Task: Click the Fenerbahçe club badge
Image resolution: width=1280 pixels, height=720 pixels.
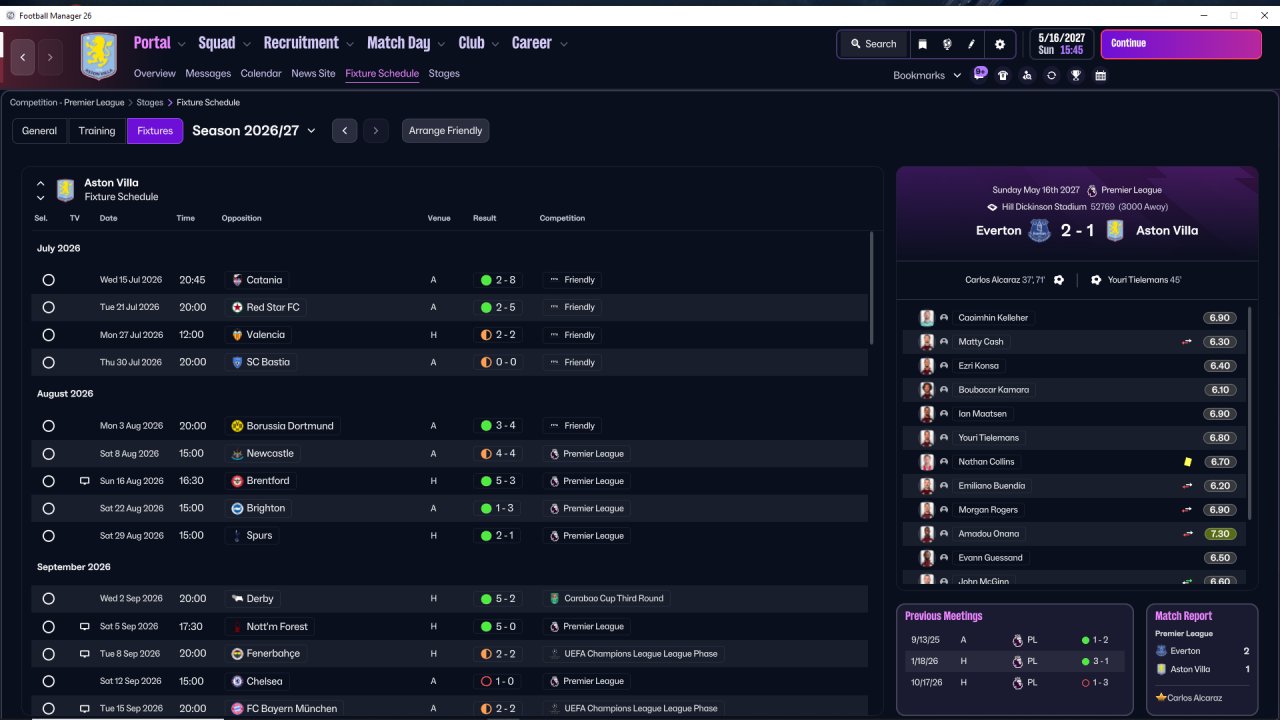Action: point(237,654)
